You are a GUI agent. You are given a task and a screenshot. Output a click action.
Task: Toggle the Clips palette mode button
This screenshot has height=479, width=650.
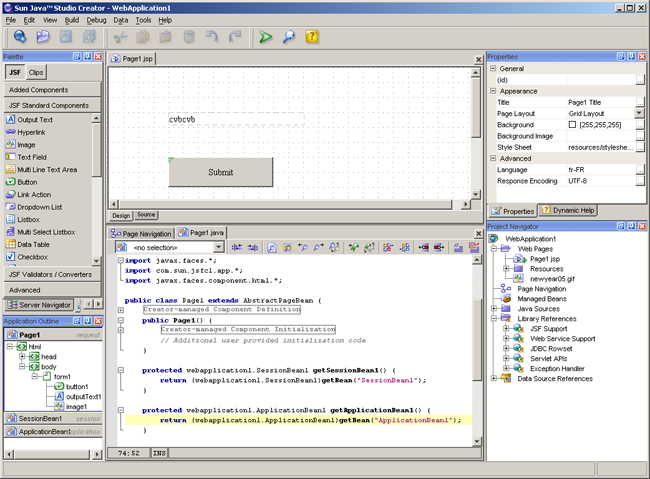tap(36, 73)
